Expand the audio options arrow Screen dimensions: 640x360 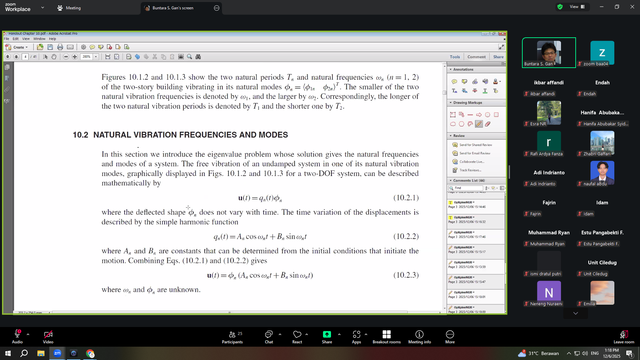(x=28, y=334)
